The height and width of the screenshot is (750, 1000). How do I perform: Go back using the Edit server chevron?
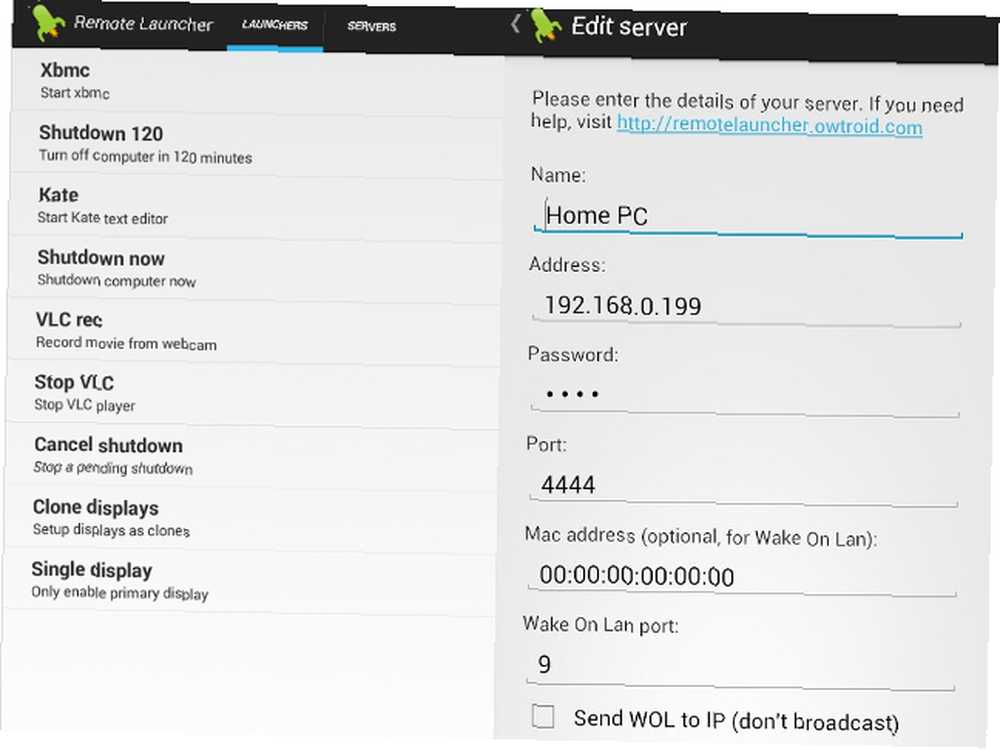click(515, 24)
